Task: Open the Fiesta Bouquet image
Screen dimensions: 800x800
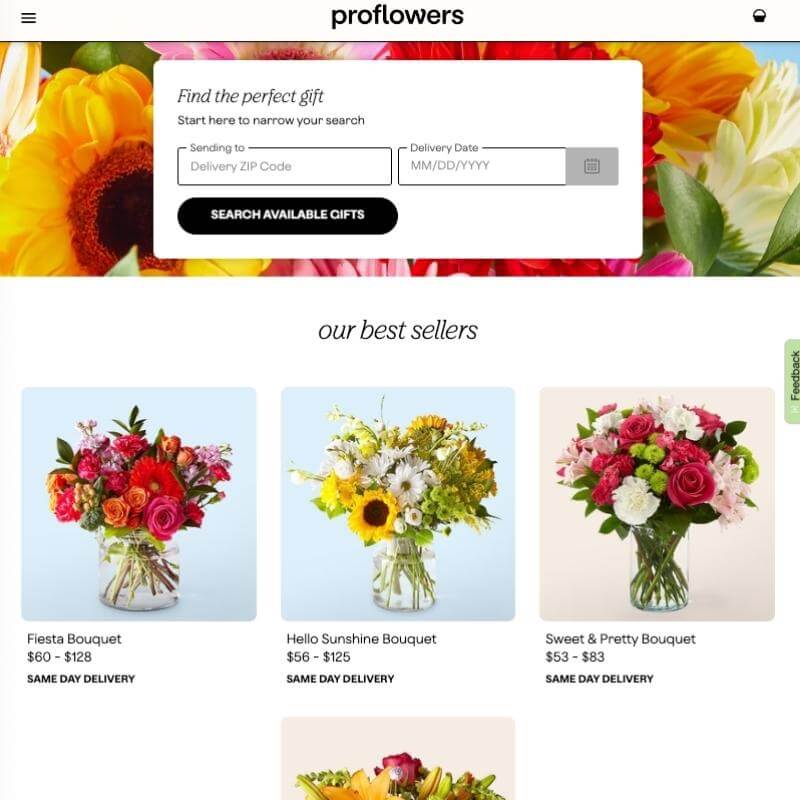Action: 139,504
